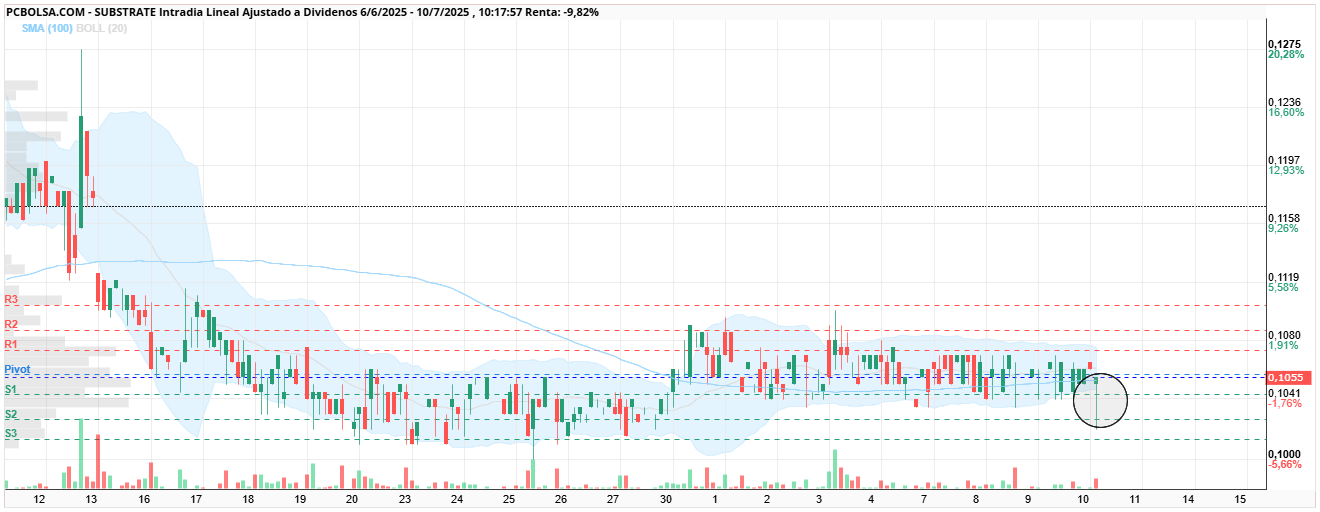Click price axis value 0,1275

pos(1284,44)
